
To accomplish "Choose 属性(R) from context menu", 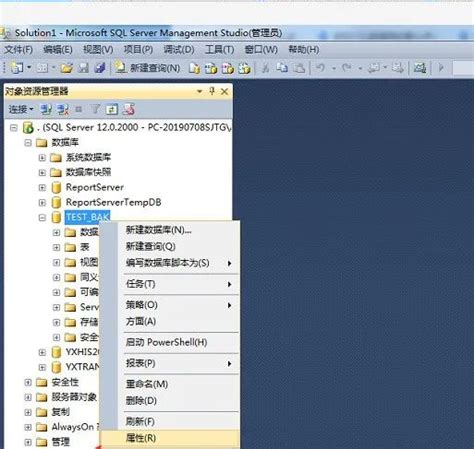I will coord(170,438).
